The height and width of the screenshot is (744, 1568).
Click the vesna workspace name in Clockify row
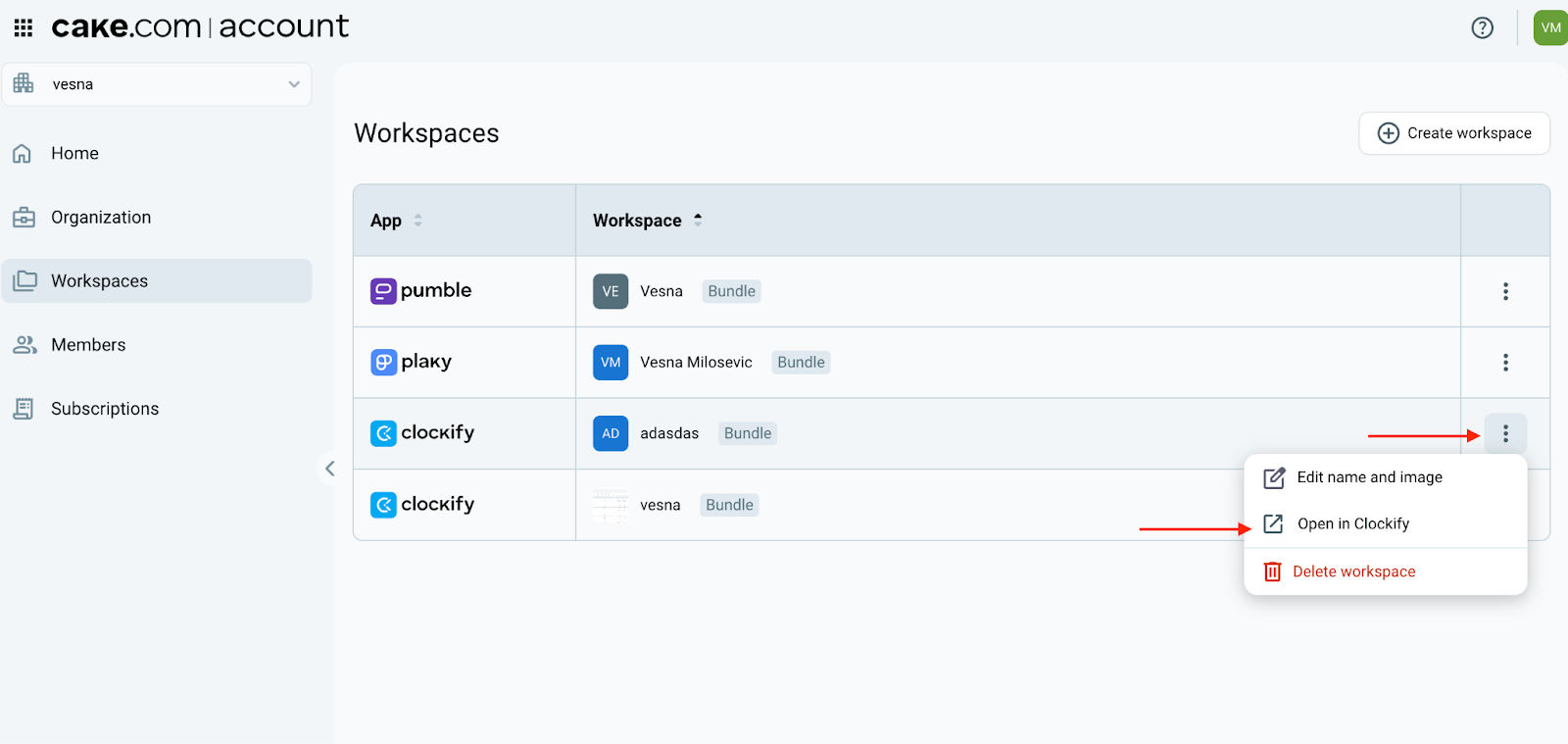coord(661,505)
